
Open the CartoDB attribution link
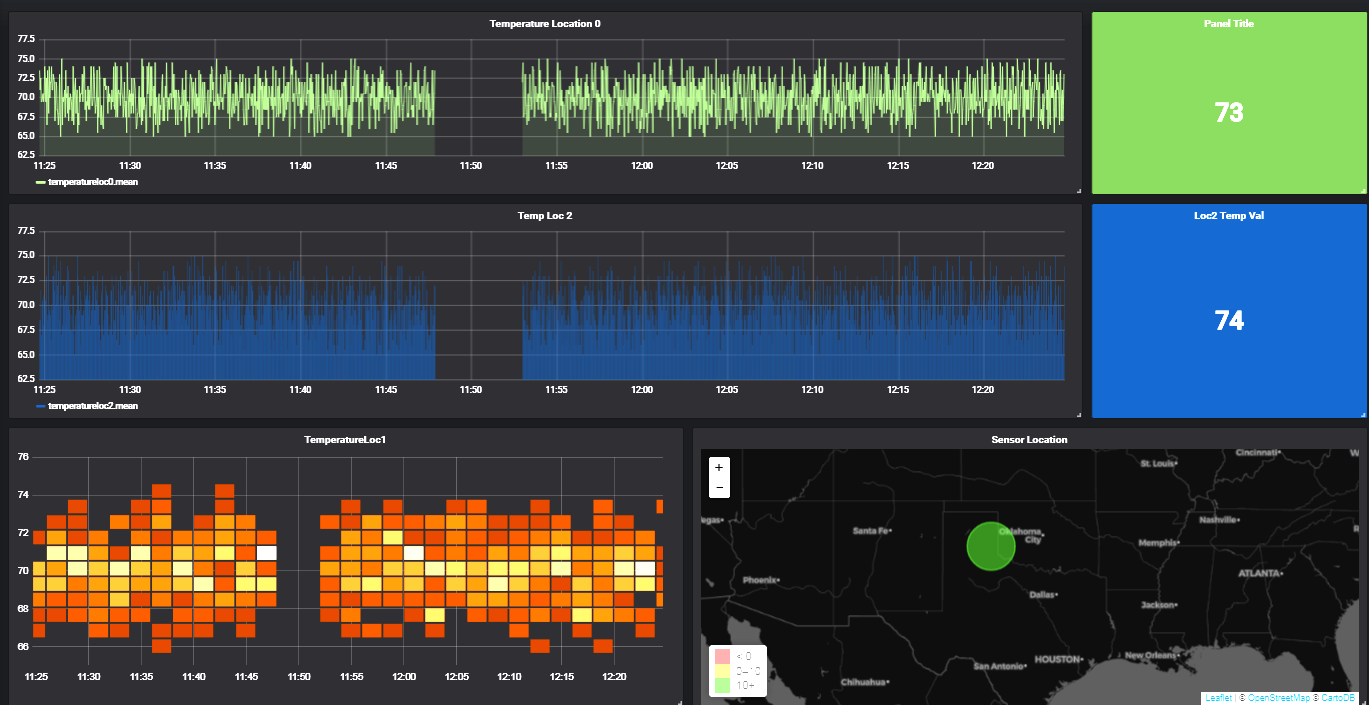1338,697
